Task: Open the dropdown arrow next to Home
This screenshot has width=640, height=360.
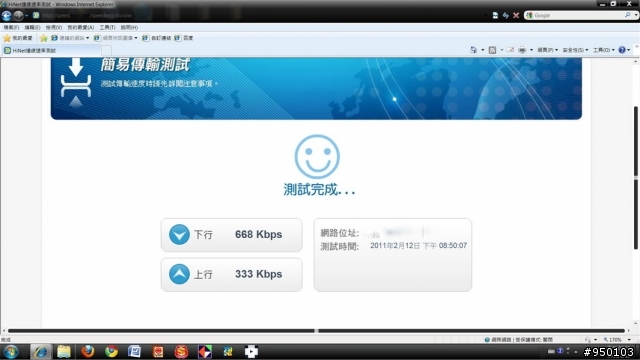Action: point(483,50)
